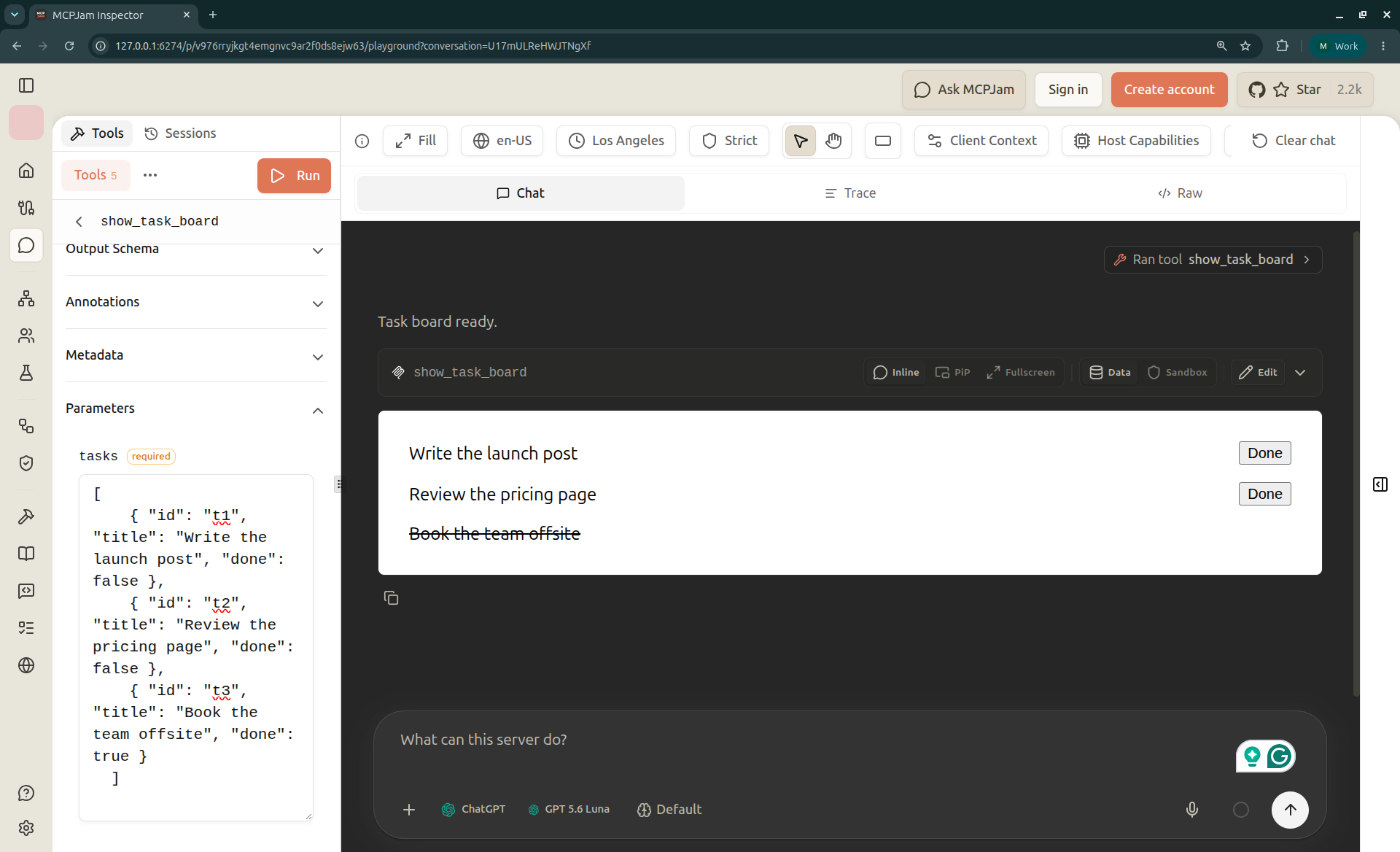1400x852 pixels.
Task: Mark 'Review the pricing page' Done
Action: pyautogui.click(x=1264, y=494)
